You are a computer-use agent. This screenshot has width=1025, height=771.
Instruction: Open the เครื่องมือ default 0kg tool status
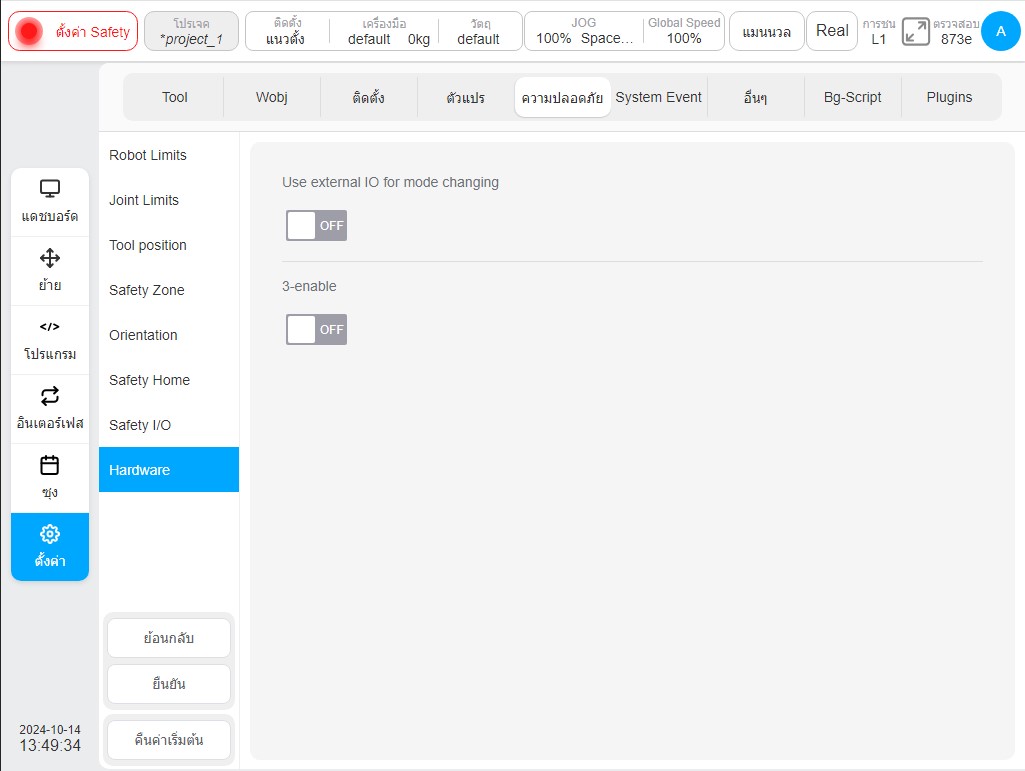[385, 31]
